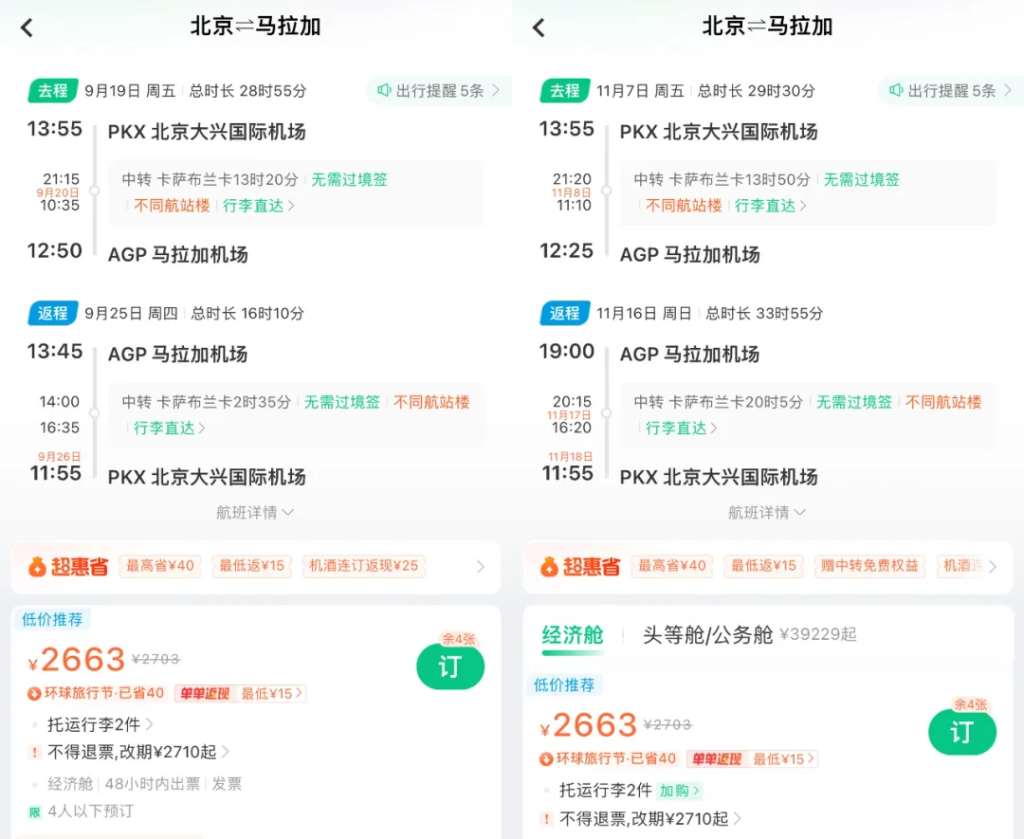
Task: Tap the 返程 badge for 9月25日
Action: pyautogui.click(x=53, y=313)
